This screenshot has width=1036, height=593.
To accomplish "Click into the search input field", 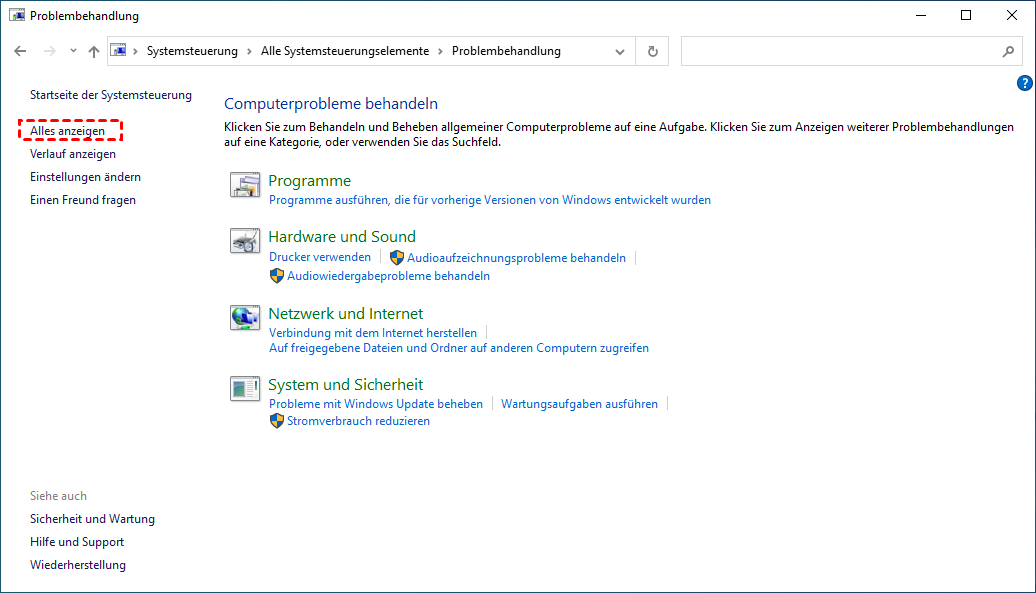I will point(840,51).
